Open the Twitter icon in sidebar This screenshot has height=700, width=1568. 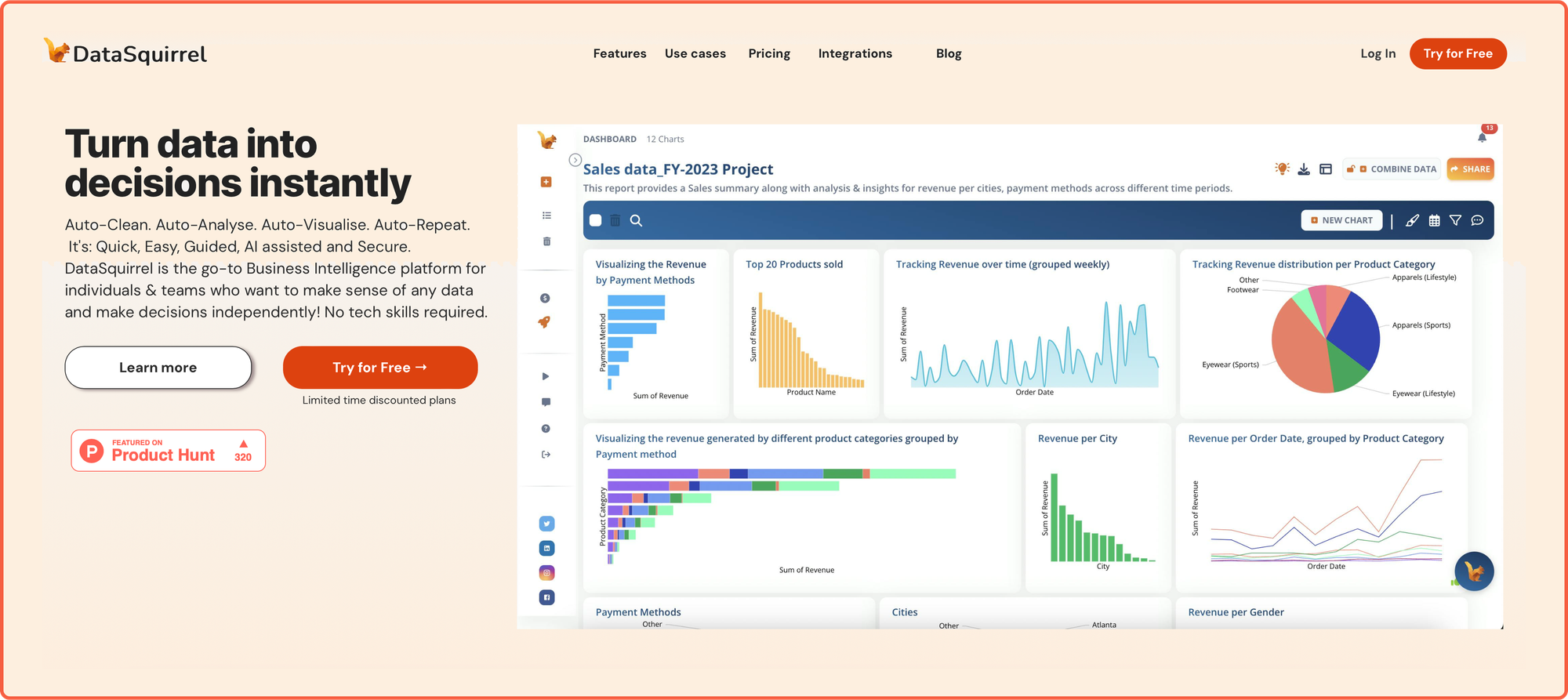click(x=546, y=524)
